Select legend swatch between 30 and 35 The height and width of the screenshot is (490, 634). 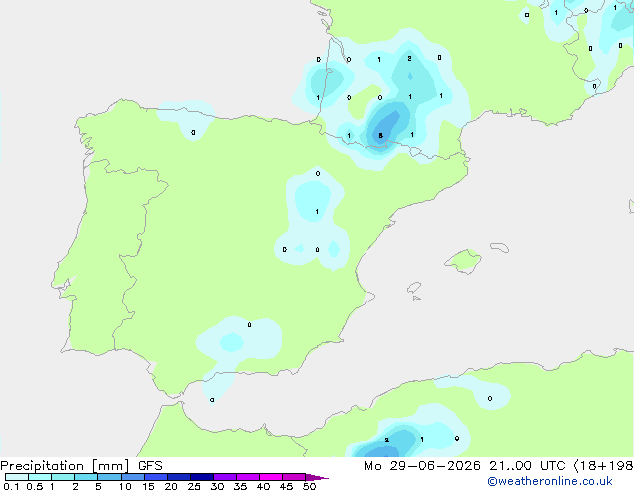[x=225, y=477]
